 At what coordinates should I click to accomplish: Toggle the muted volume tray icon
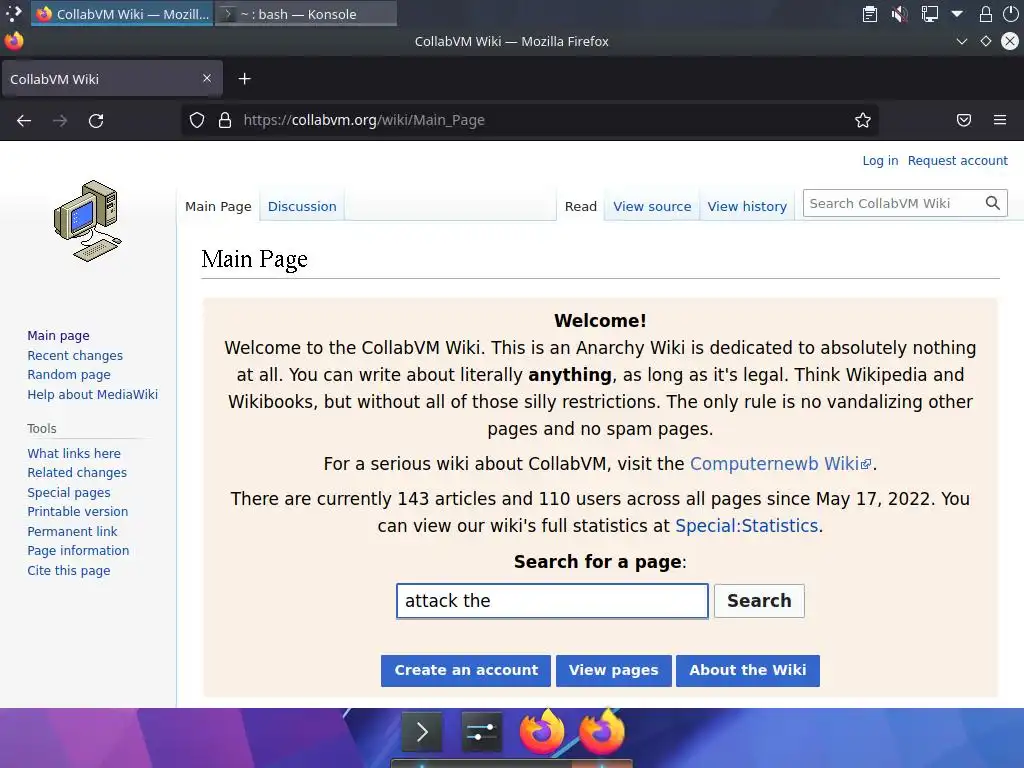899,14
